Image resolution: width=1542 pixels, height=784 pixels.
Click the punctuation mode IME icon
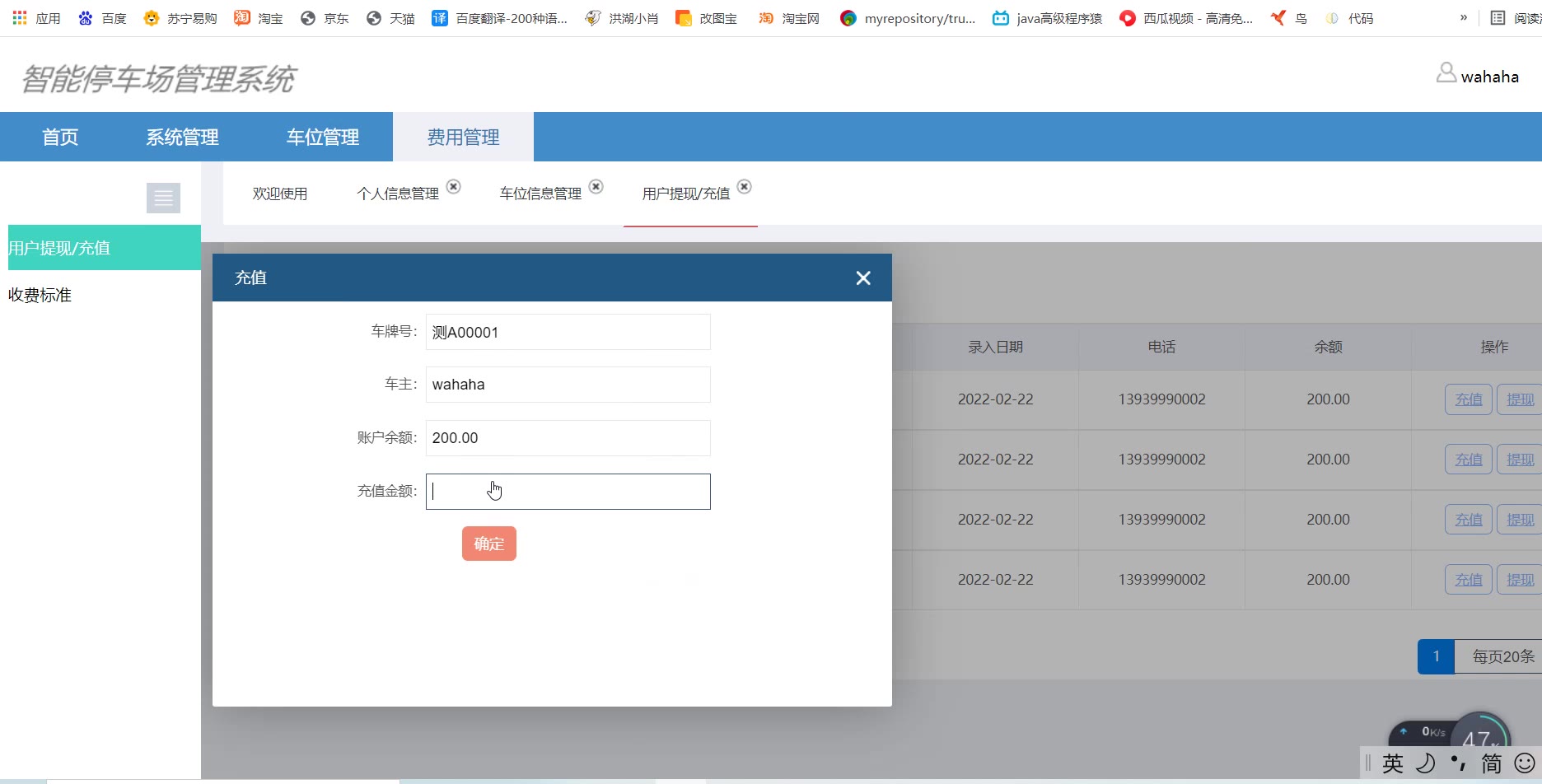[x=1459, y=763]
